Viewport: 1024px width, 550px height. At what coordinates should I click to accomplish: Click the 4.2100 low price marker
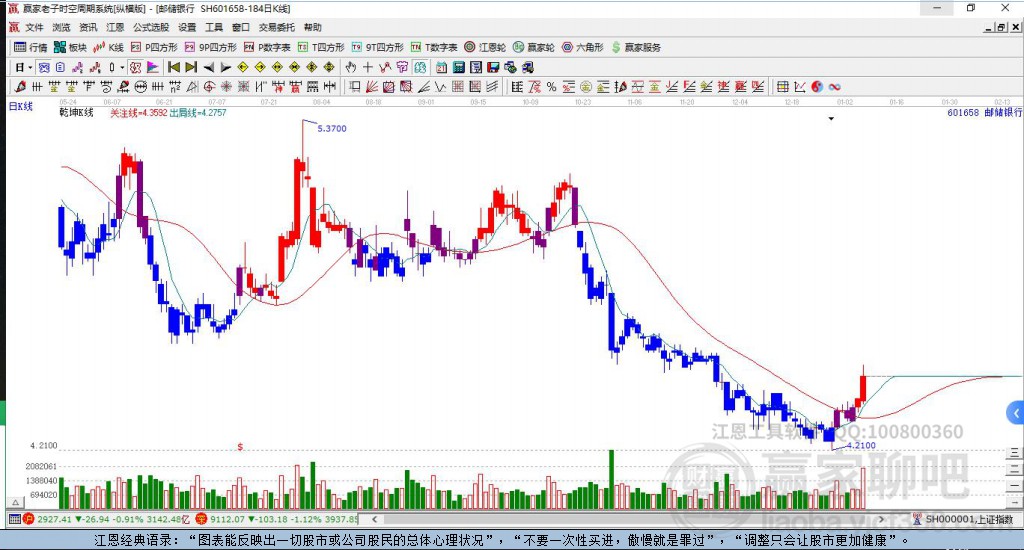(861, 445)
